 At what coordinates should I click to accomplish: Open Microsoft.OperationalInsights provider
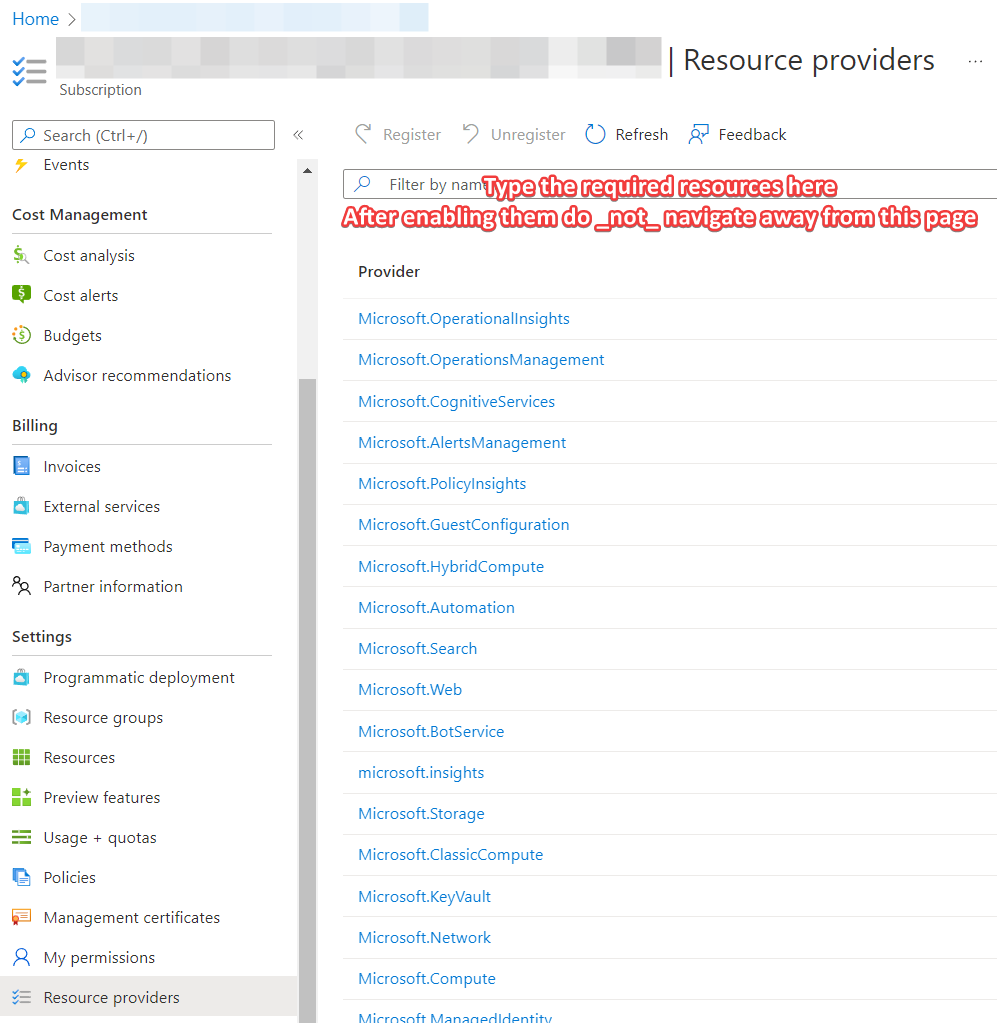click(x=463, y=318)
